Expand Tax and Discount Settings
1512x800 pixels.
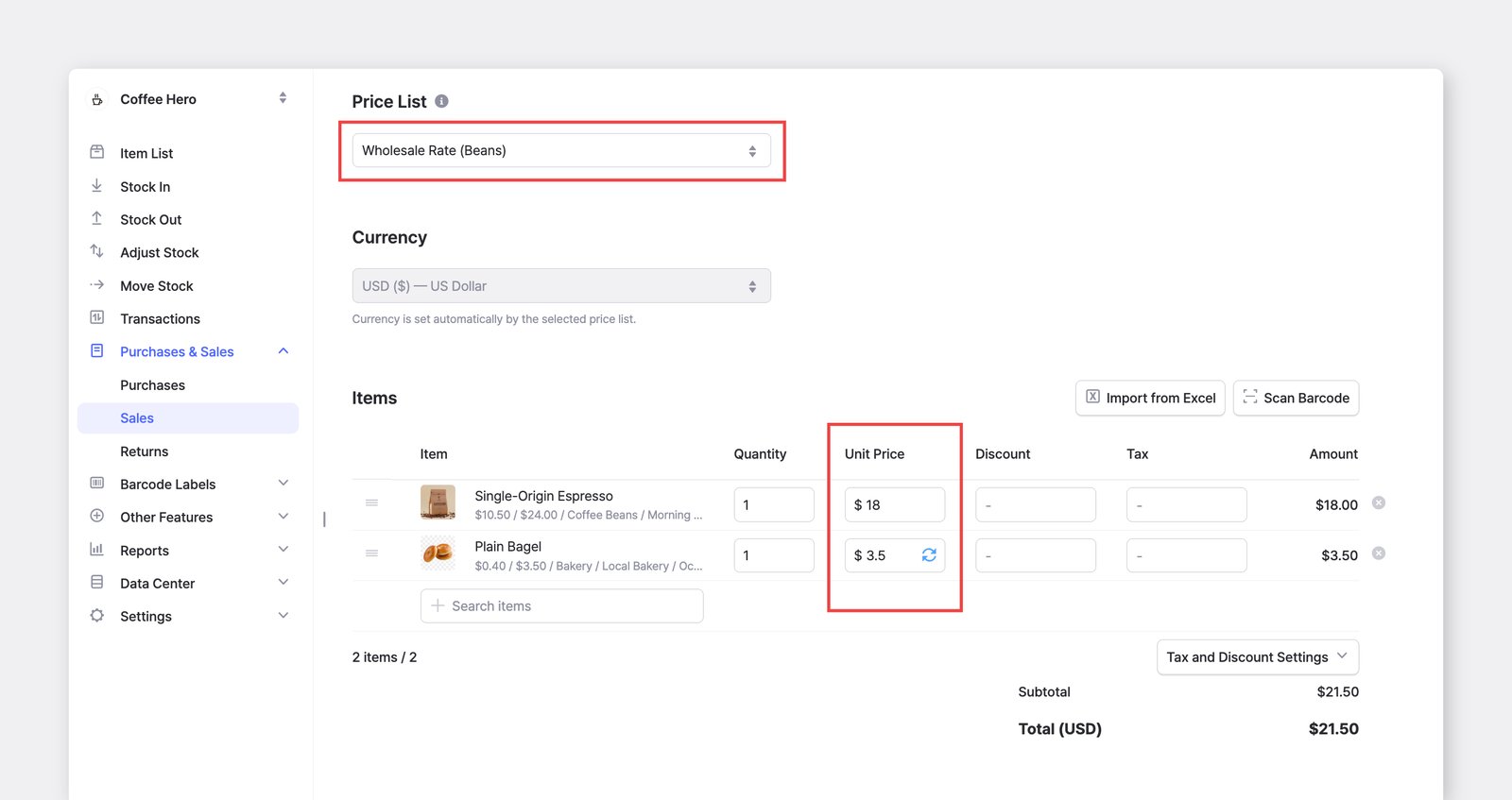click(1258, 657)
